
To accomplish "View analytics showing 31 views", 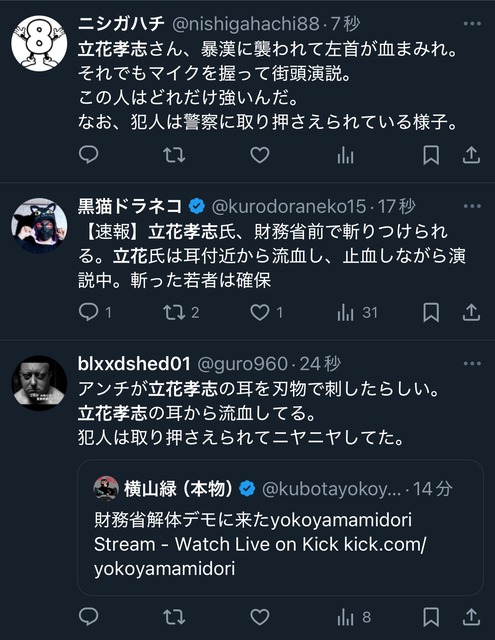I will (x=357, y=313).
